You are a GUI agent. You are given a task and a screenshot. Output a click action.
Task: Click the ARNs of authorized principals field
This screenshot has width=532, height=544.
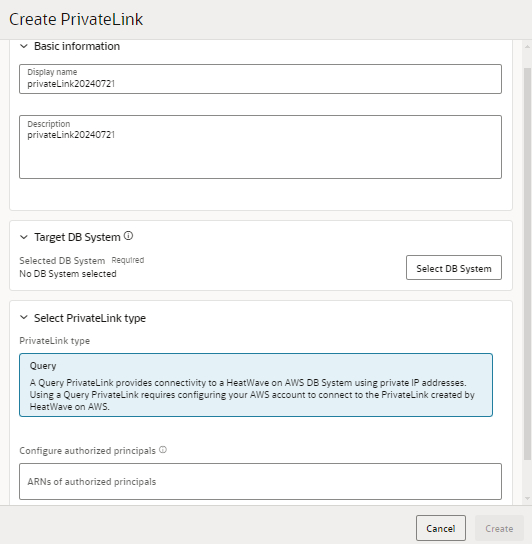point(260,482)
